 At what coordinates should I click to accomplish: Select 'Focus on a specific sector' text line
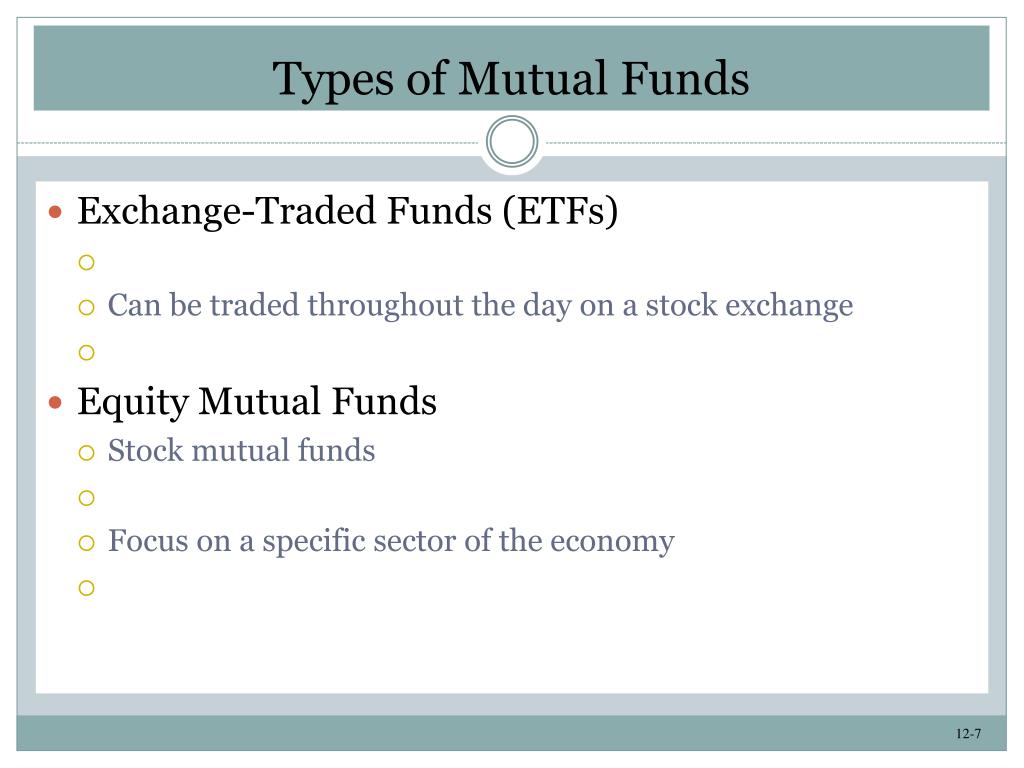click(x=391, y=542)
